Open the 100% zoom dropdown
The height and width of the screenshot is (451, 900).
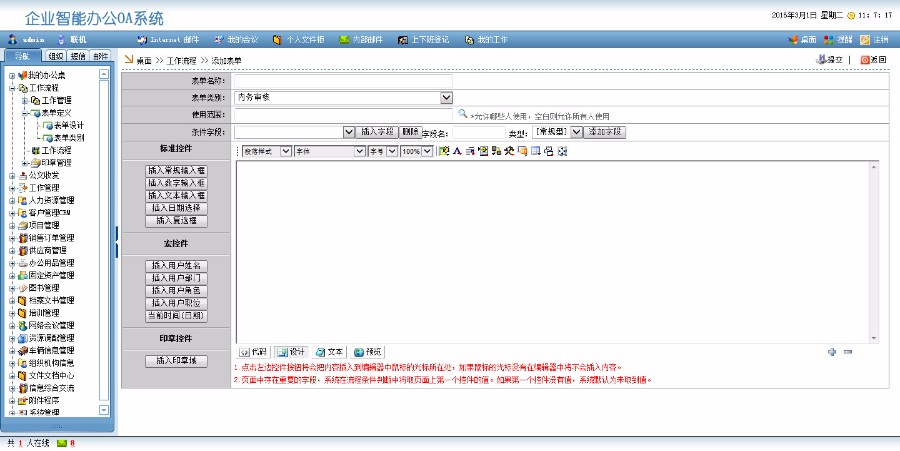coord(416,151)
